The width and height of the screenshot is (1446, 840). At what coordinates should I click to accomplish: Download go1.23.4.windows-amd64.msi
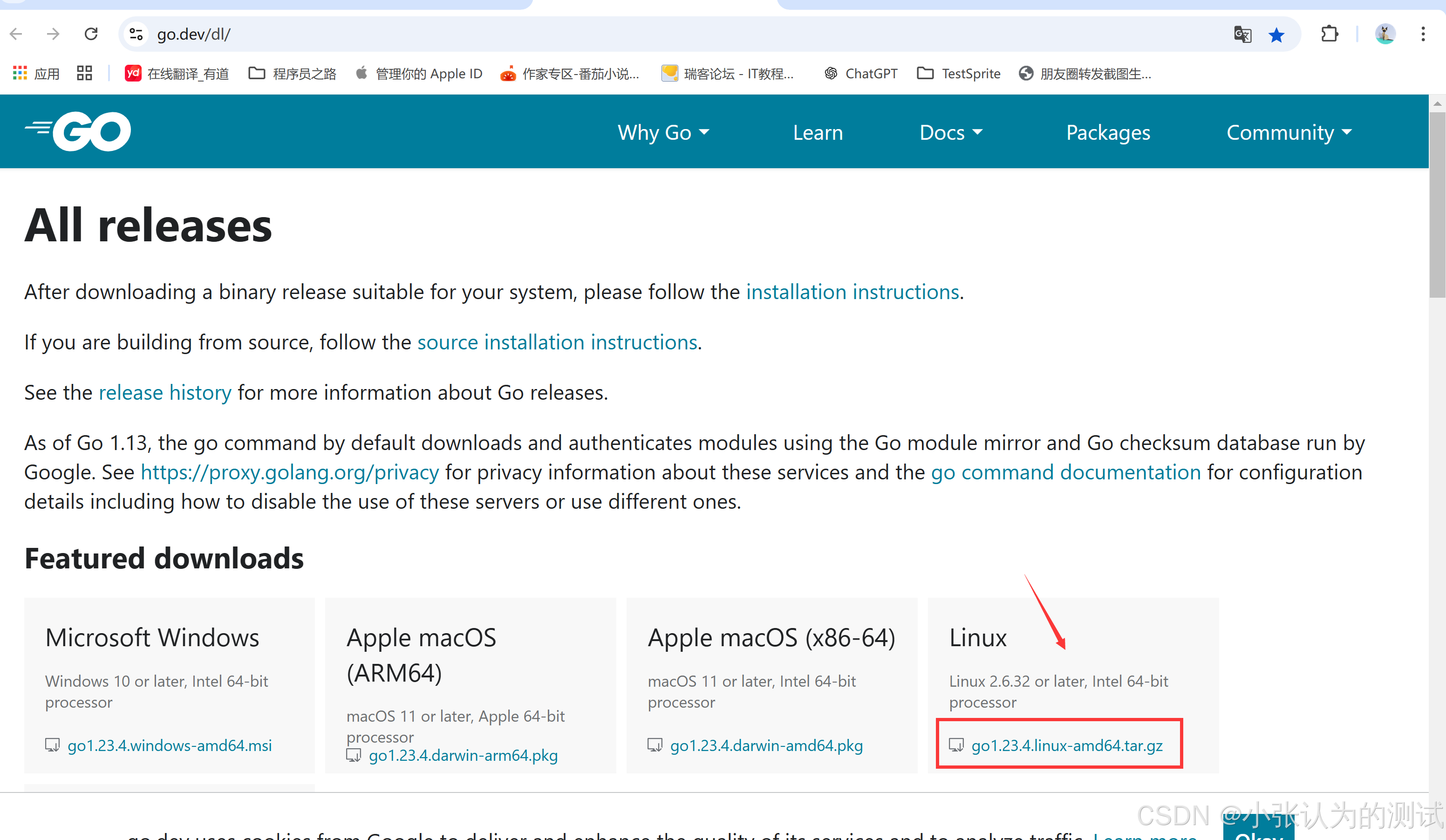[x=169, y=745]
